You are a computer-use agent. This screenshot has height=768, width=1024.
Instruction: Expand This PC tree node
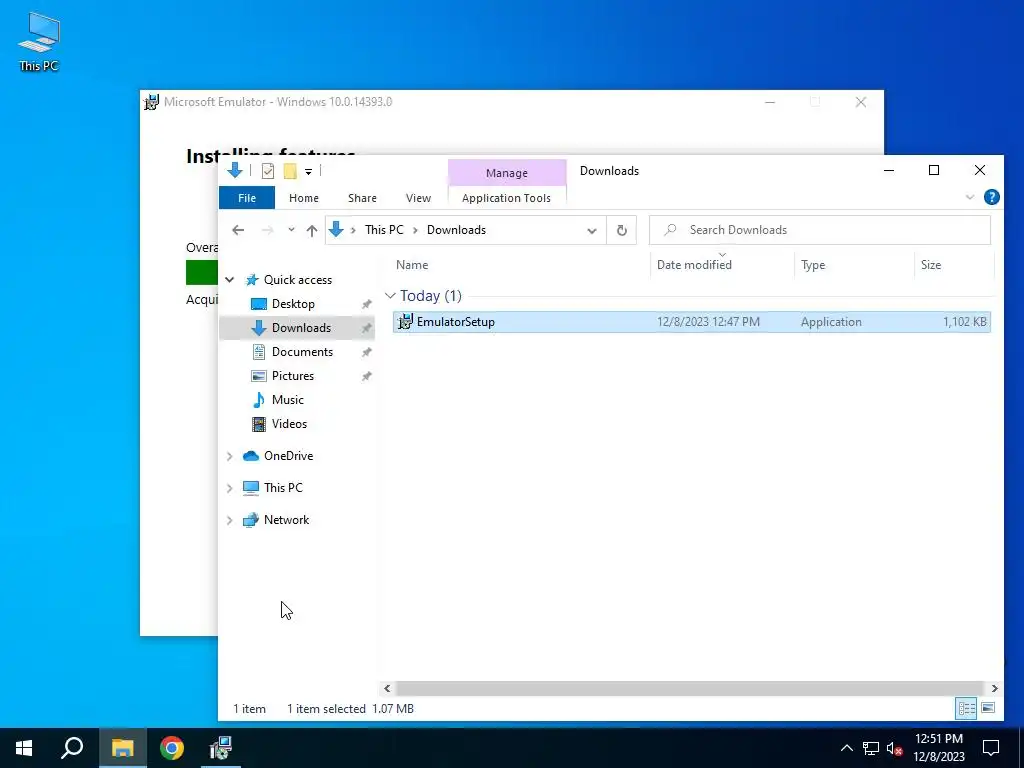click(230, 488)
